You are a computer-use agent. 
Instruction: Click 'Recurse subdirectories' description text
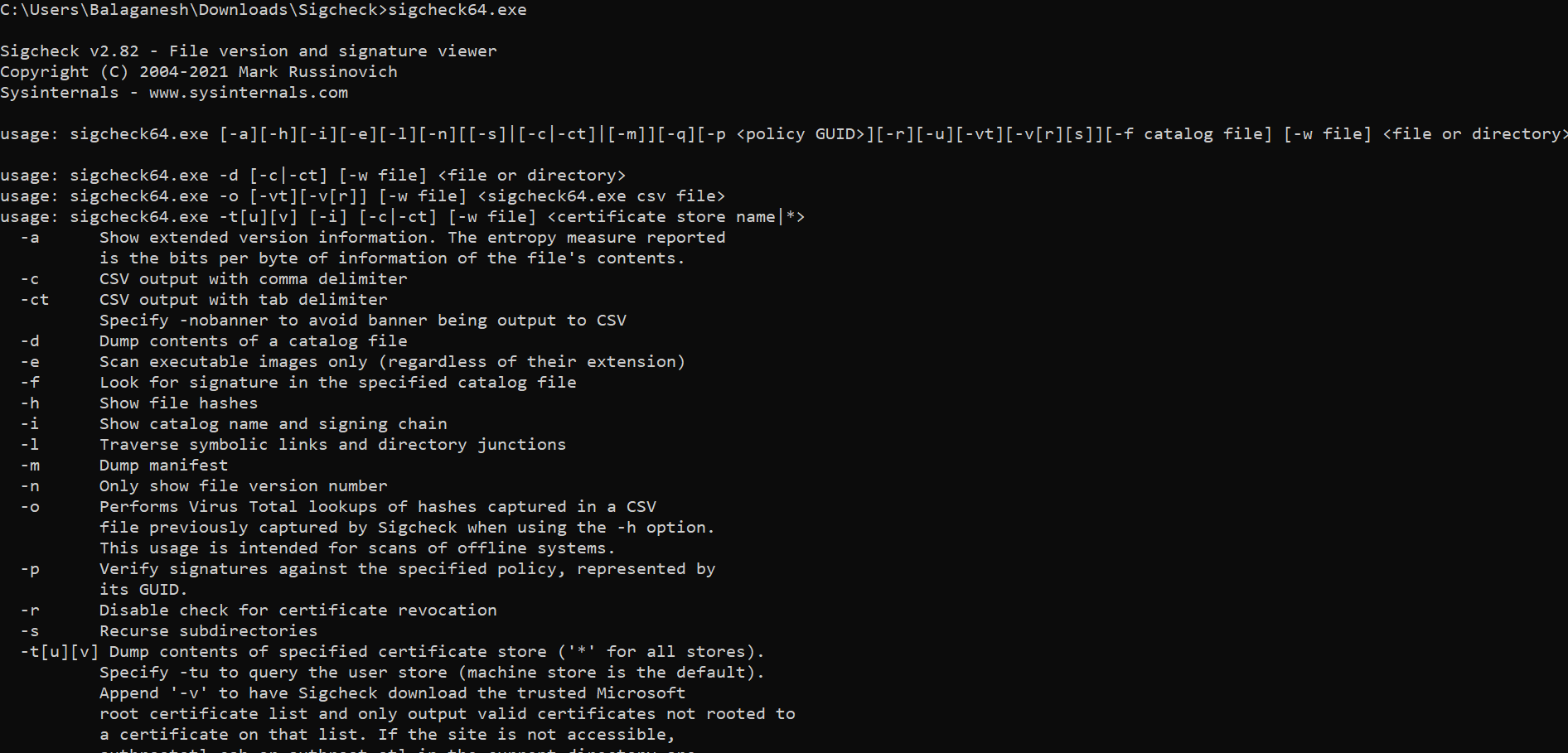(209, 631)
